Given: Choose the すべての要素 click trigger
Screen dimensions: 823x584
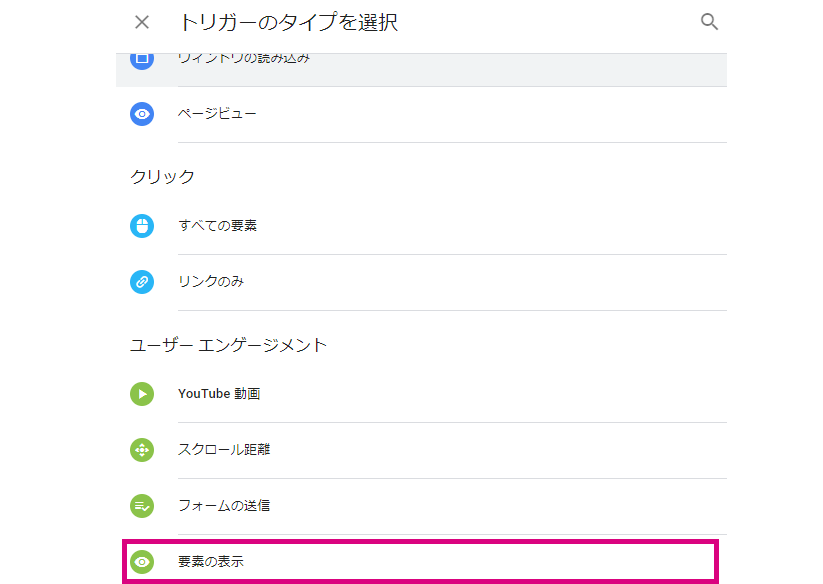Looking at the screenshot, I should pyautogui.click(x=217, y=226).
